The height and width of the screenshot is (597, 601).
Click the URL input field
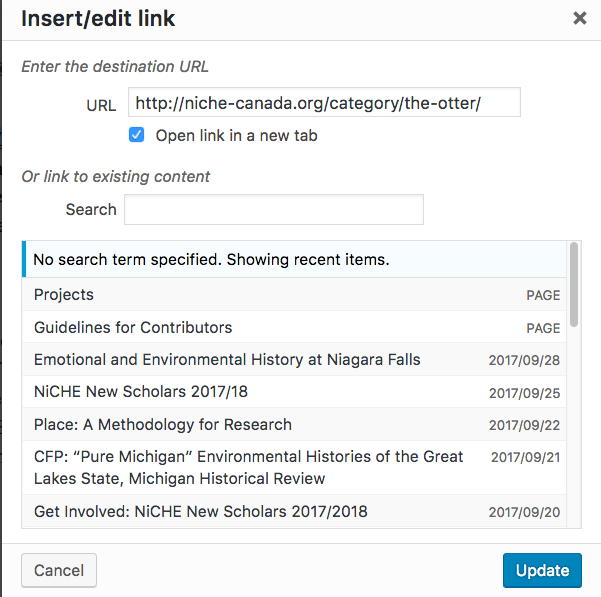(x=324, y=103)
